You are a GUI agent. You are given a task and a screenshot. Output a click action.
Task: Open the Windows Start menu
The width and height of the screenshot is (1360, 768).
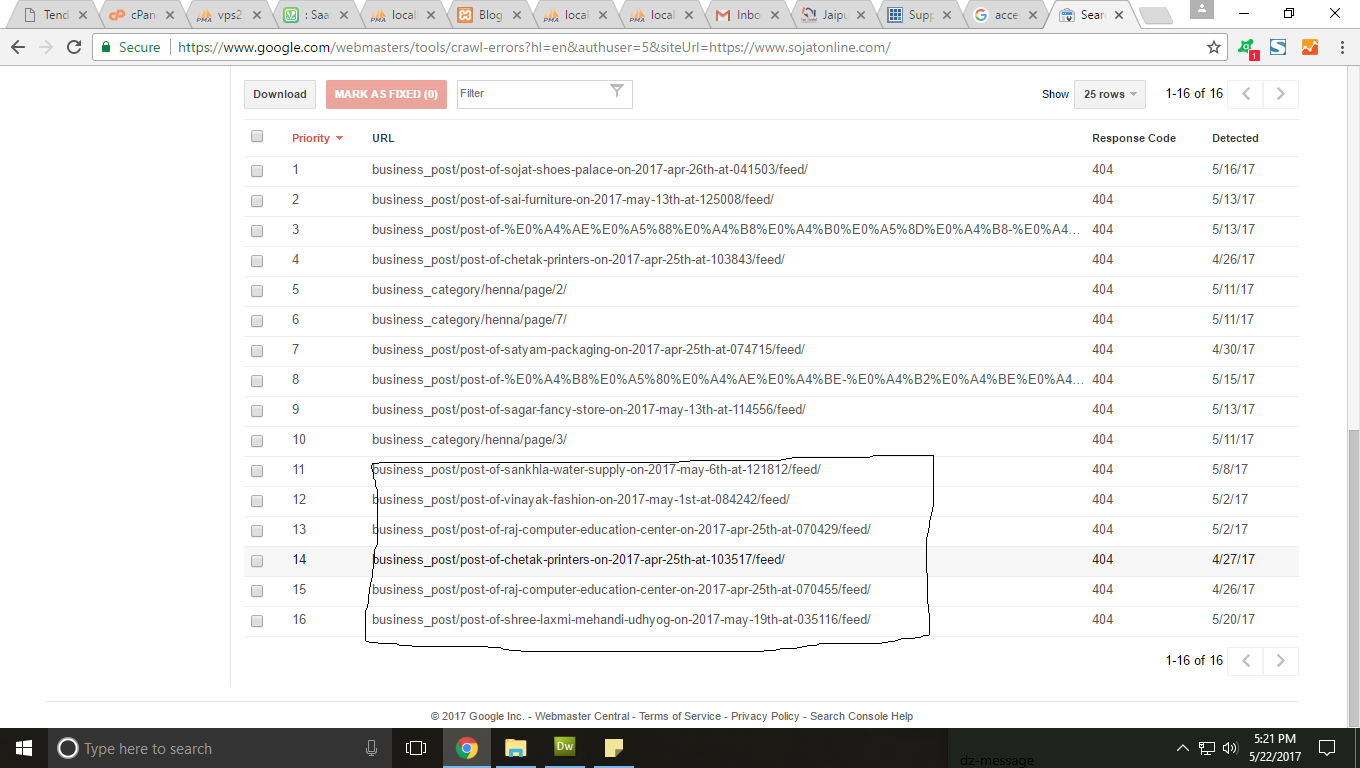[x=23, y=748]
